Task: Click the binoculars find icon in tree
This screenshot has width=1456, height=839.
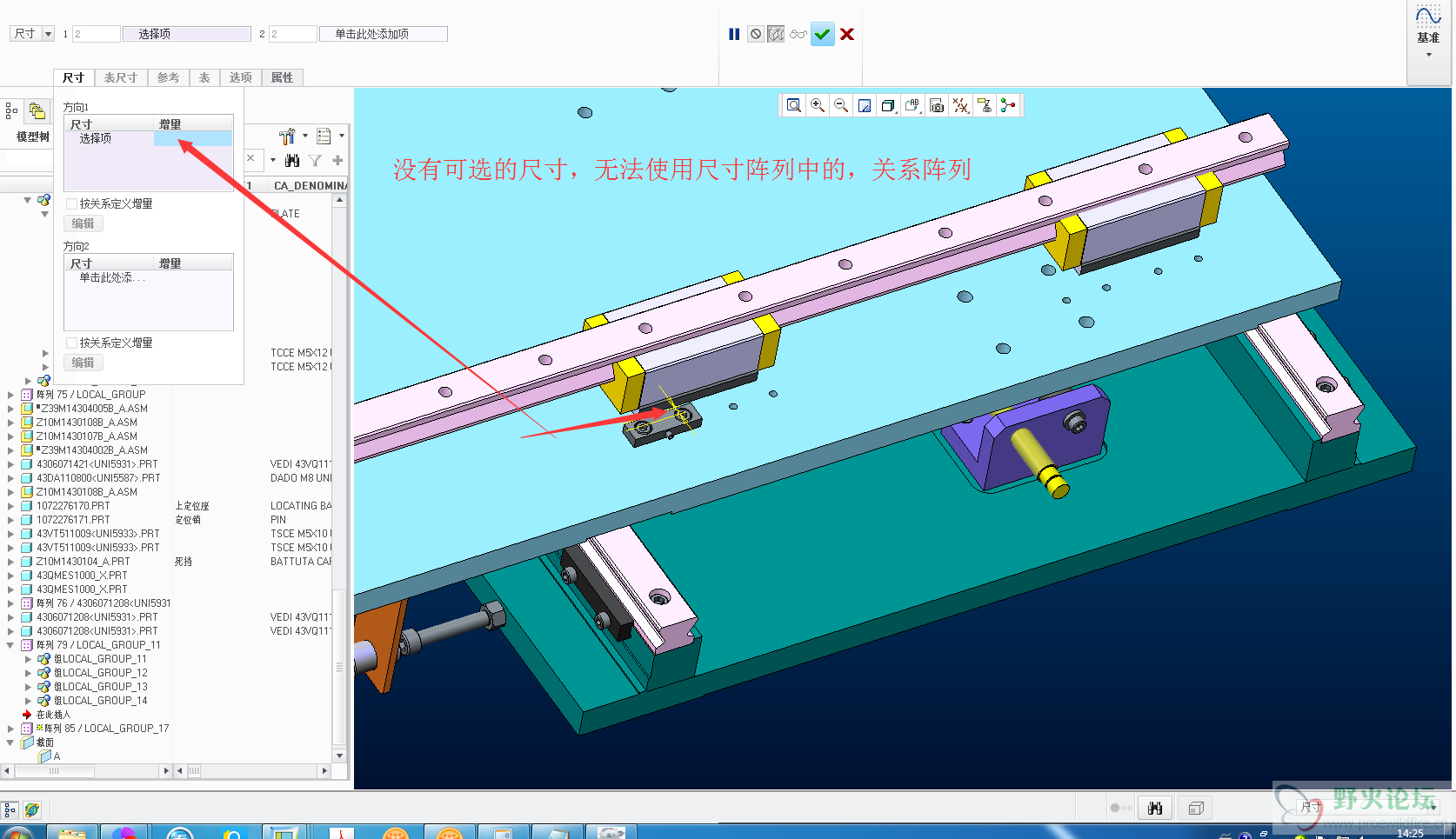Action: pyautogui.click(x=292, y=160)
